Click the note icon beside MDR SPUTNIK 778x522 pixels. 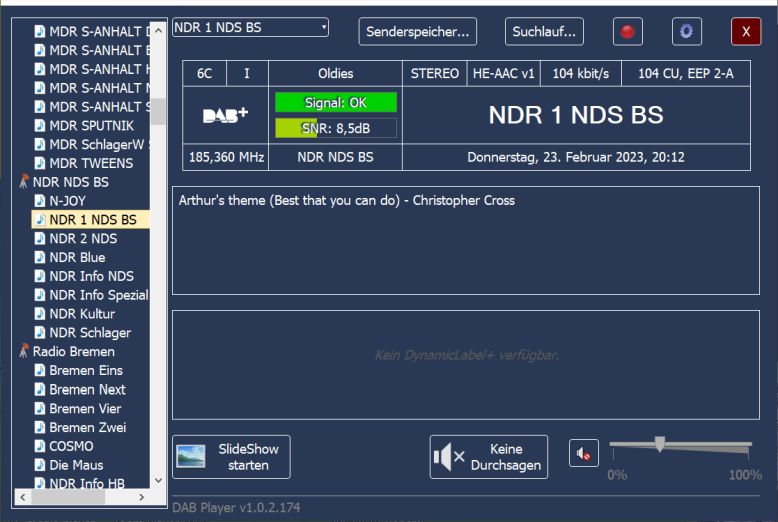click(40, 125)
